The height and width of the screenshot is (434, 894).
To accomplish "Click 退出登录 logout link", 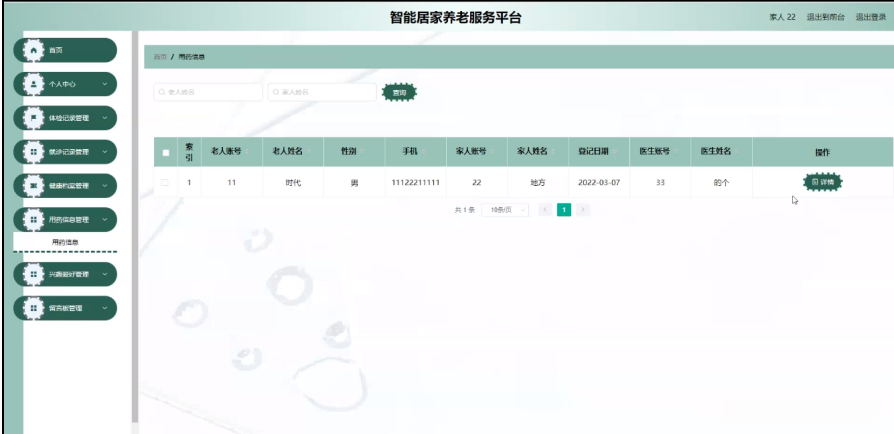I will click(x=871, y=17).
